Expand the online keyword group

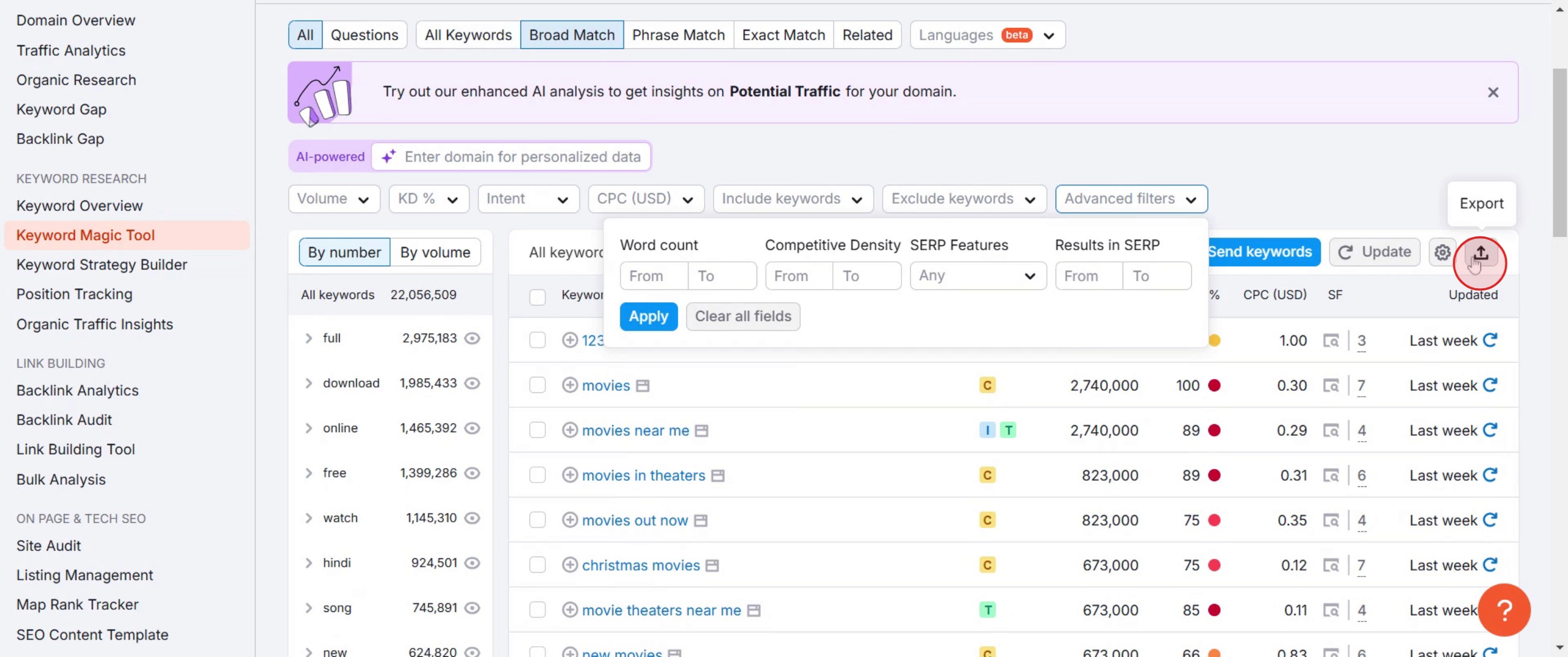[309, 428]
